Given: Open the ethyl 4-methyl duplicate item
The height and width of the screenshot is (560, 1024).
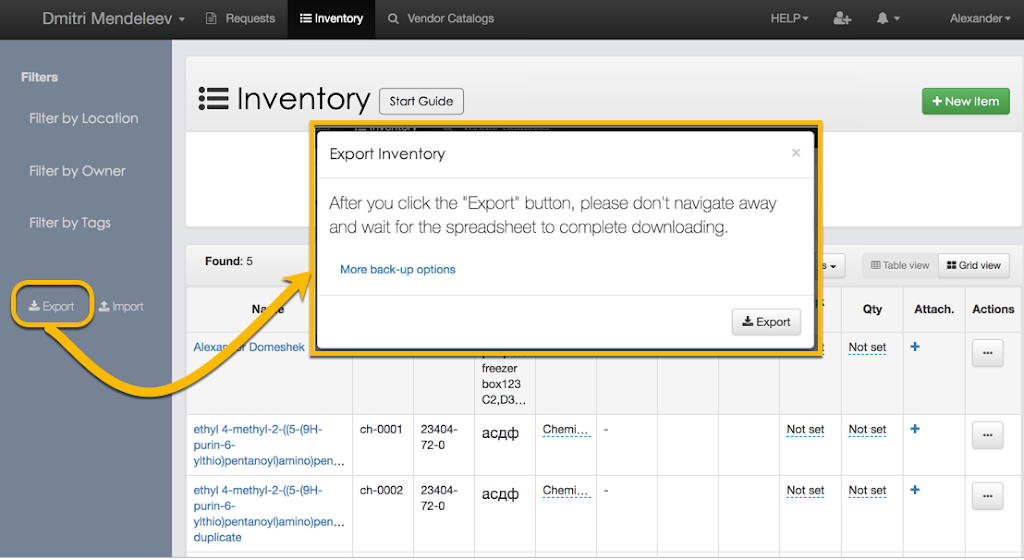Looking at the screenshot, I should click(268, 514).
